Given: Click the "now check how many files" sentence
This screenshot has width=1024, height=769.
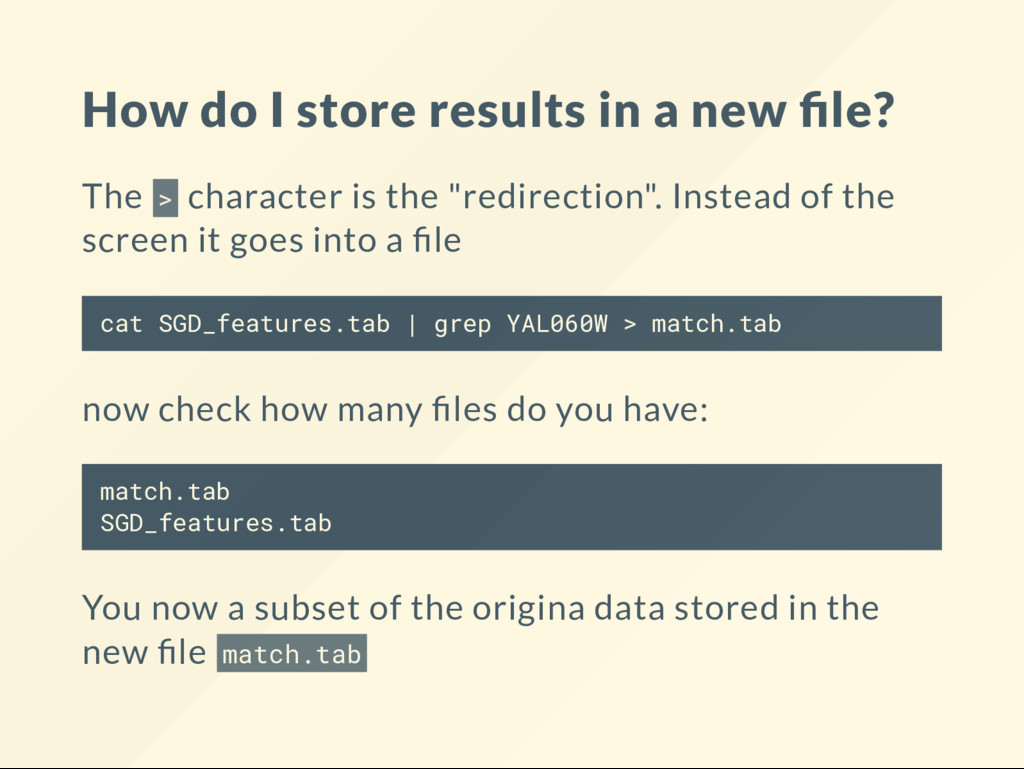Looking at the screenshot, I should (x=395, y=410).
